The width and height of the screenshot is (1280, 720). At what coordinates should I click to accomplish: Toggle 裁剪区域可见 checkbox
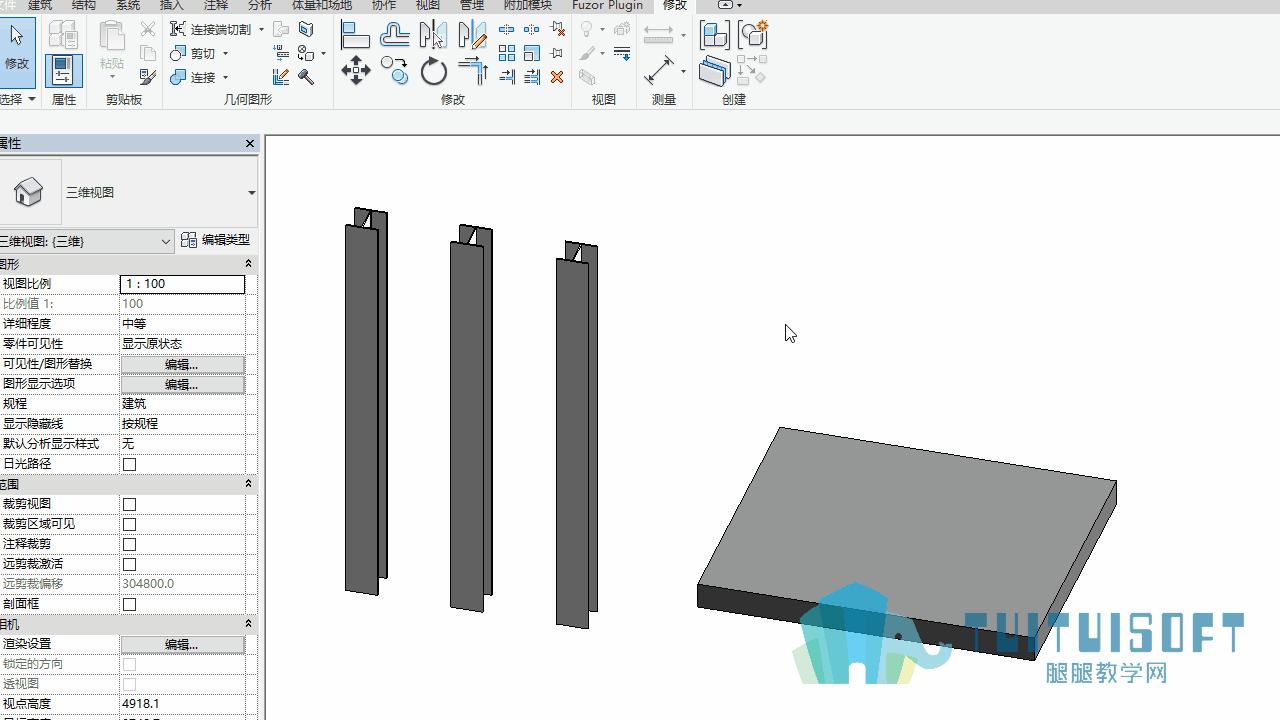[129, 524]
